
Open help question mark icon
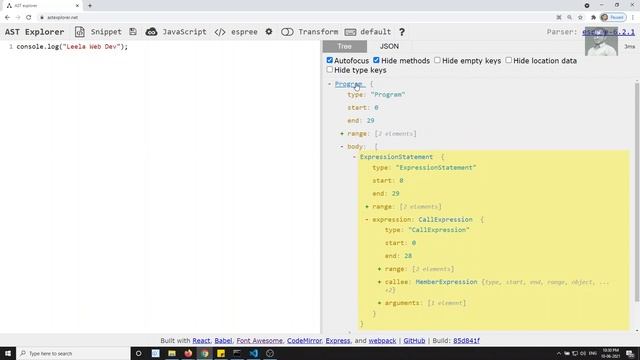click(x=402, y=32)
